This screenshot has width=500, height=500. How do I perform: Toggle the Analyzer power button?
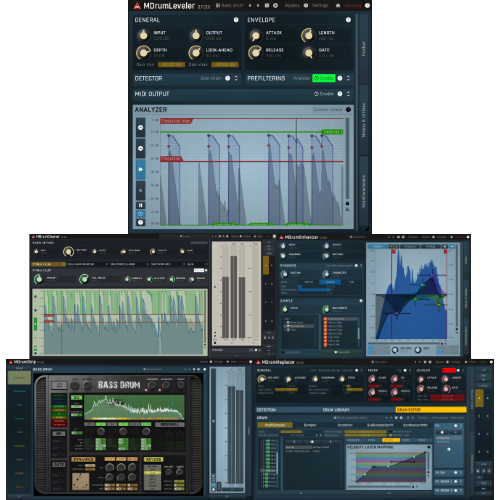pyautogui.click(x=141, y=214)
